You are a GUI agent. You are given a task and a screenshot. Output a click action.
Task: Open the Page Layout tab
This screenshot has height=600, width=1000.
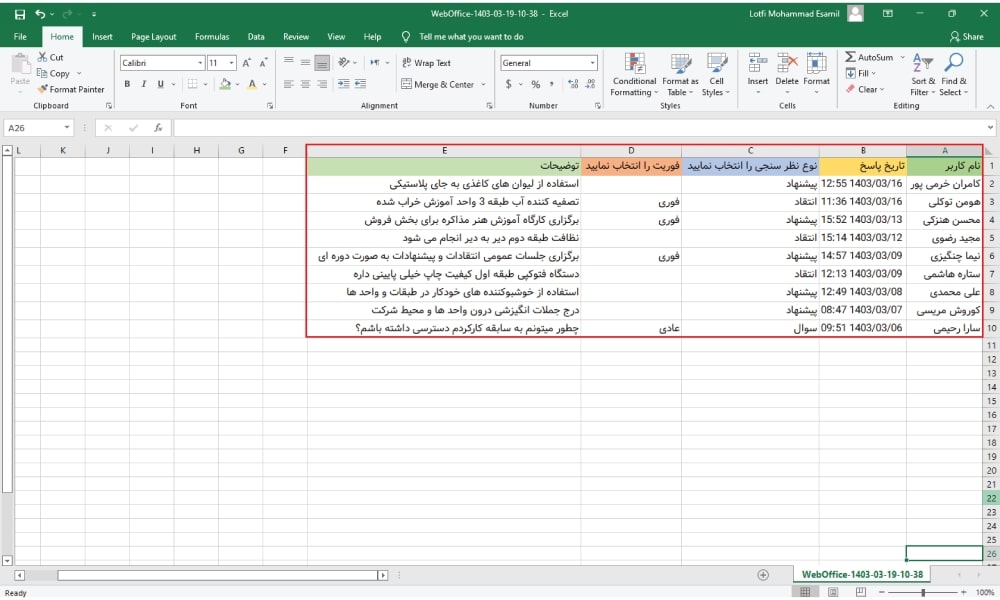pyautogui.click(x=153, y=36)
